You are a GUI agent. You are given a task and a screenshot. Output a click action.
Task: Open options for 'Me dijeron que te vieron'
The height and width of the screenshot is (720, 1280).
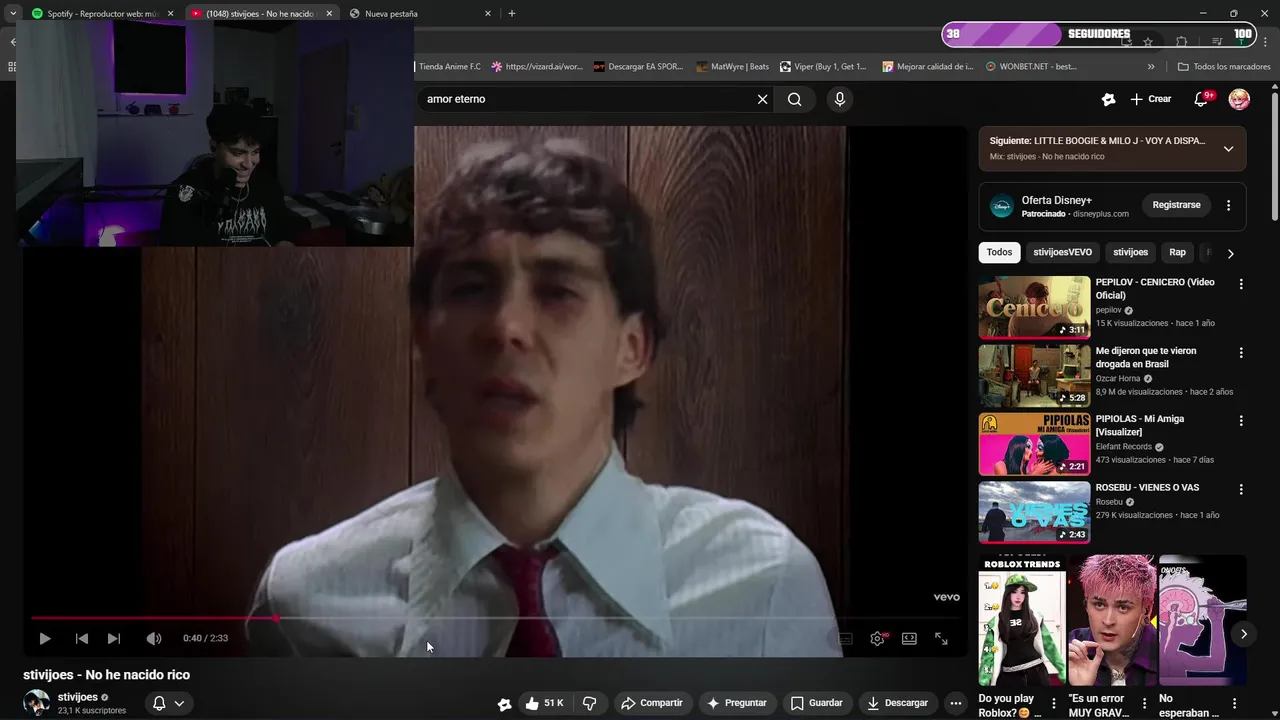(1241, 353)
